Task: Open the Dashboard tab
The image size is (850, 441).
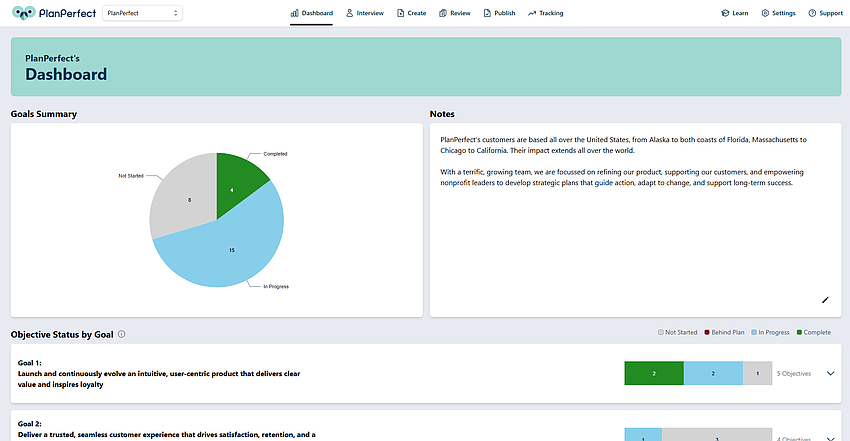Action: (x=312, y=13)
